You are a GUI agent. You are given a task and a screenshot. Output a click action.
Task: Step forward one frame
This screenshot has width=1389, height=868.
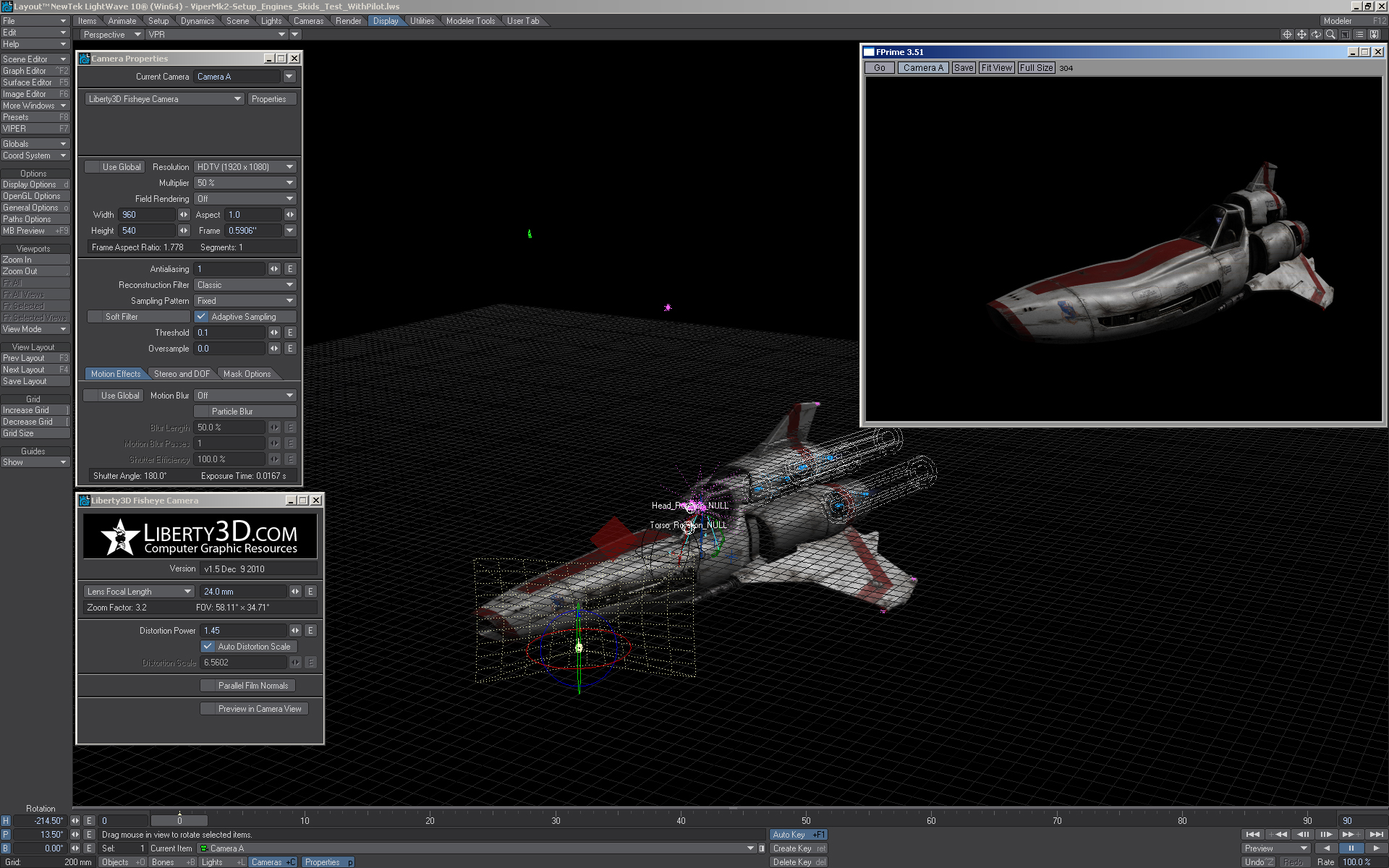point(1326,834)
